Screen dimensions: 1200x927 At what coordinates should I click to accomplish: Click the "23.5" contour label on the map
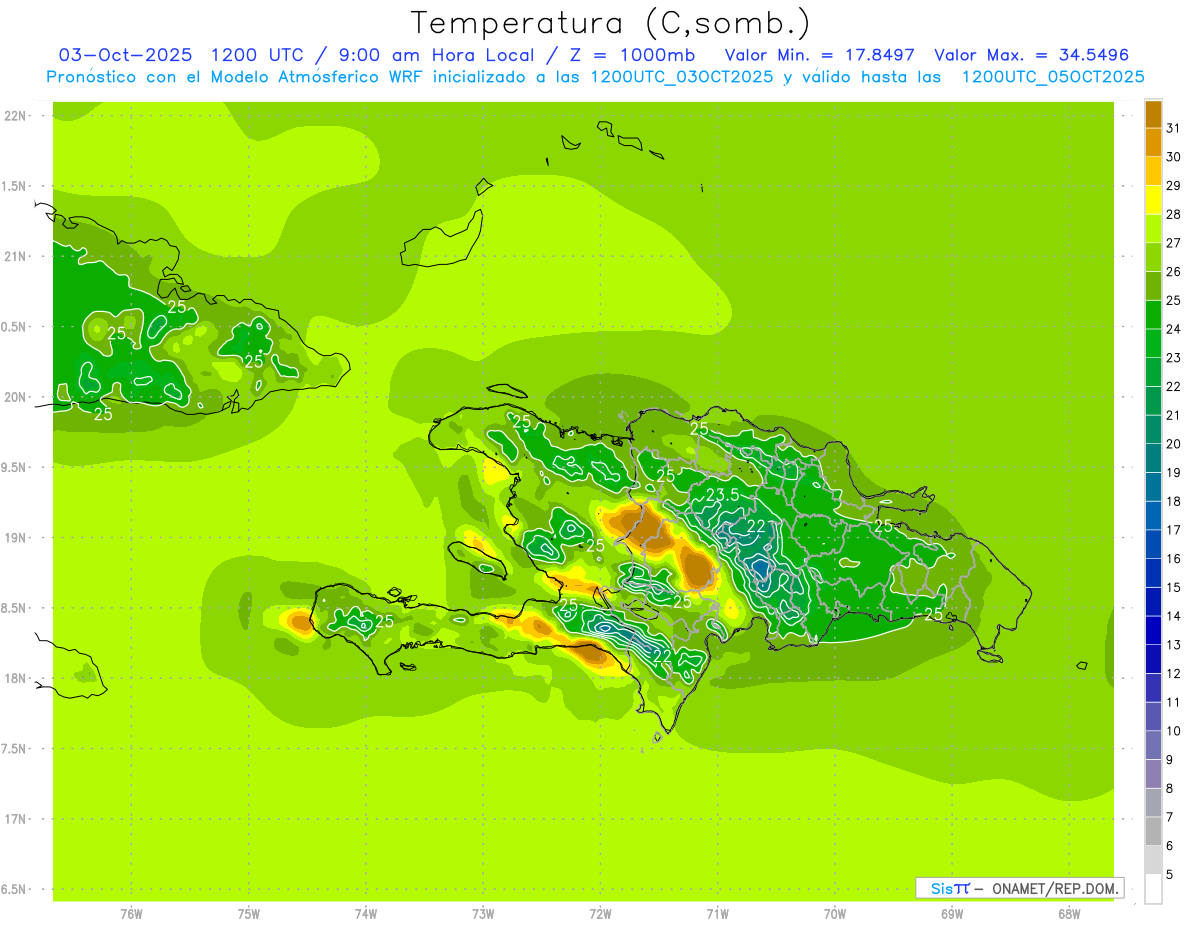[722, 495]
